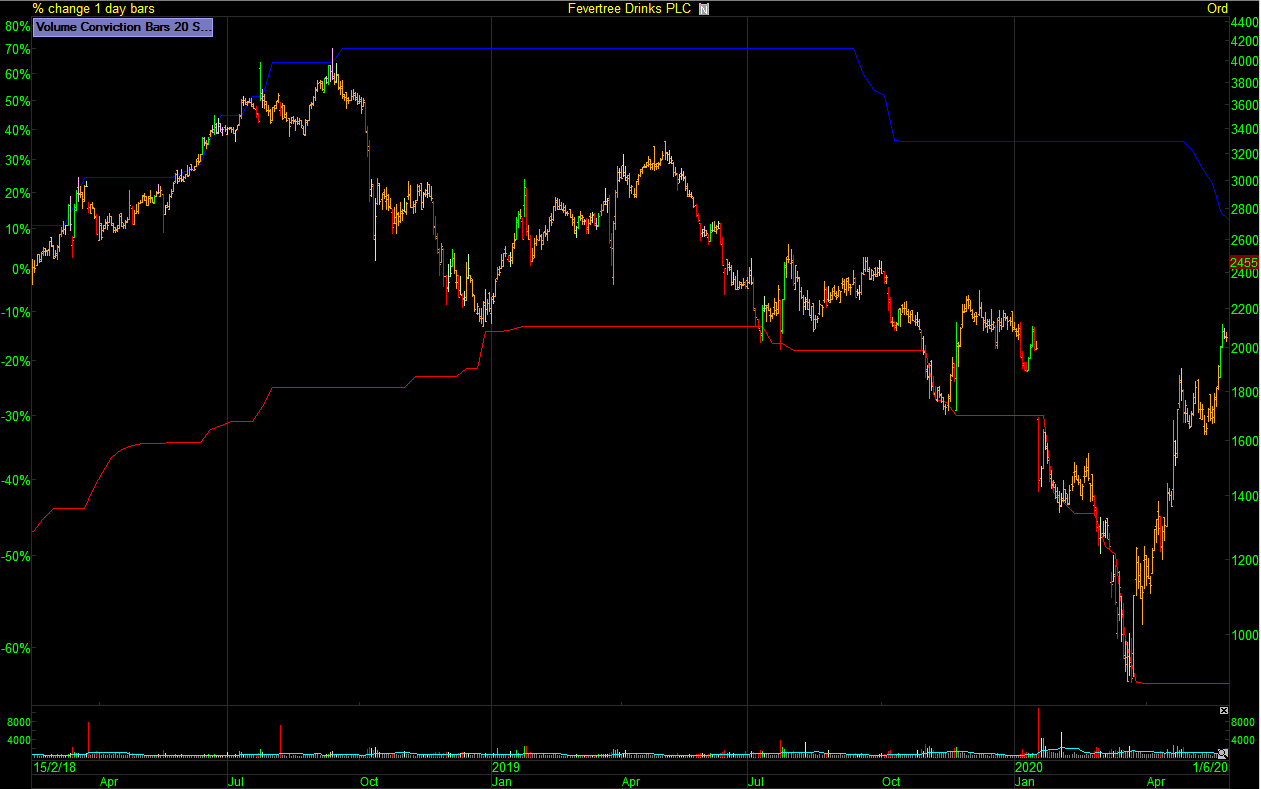
Task: Click the 15/2/18 start date label
Action: pyautogui.click(x=56, y=767)
